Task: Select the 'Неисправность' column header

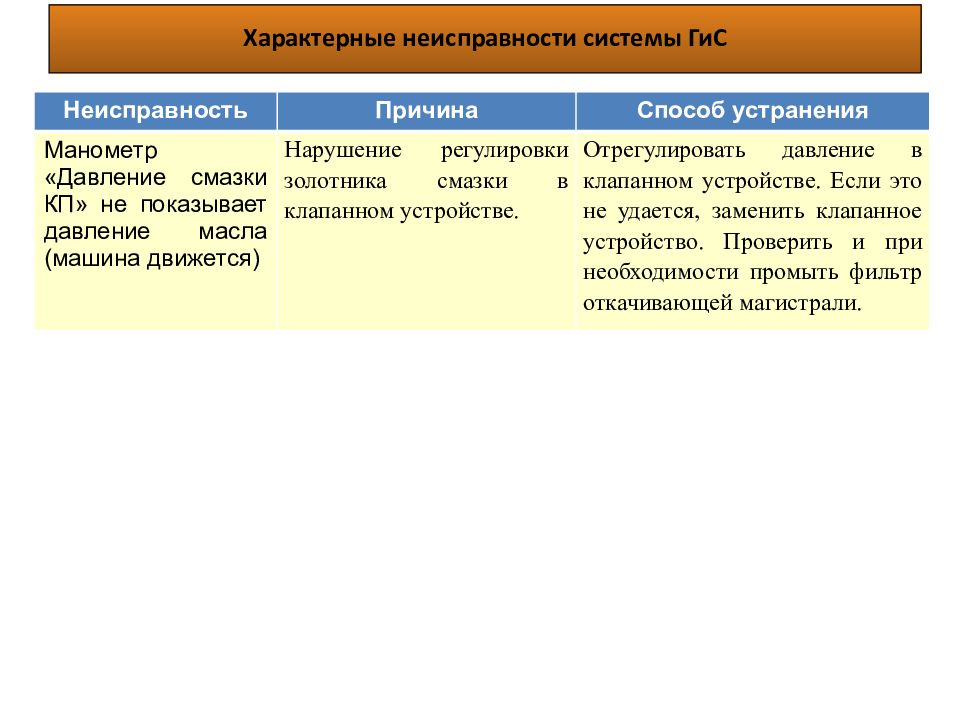Action: click(156, 111)
